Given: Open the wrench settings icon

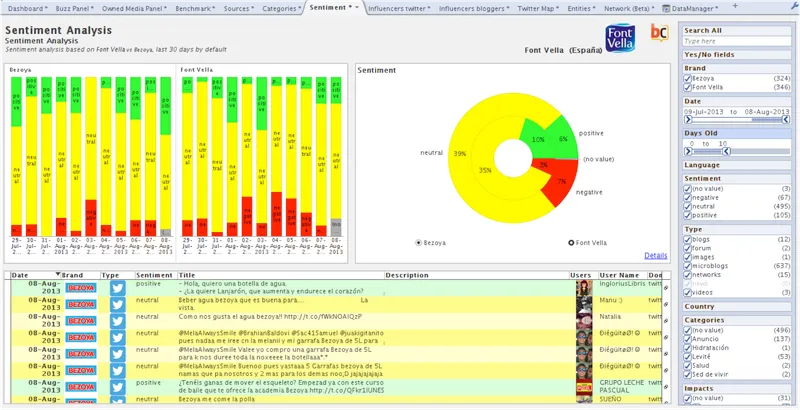Looking at the screenshot, I should coord(795,6).
